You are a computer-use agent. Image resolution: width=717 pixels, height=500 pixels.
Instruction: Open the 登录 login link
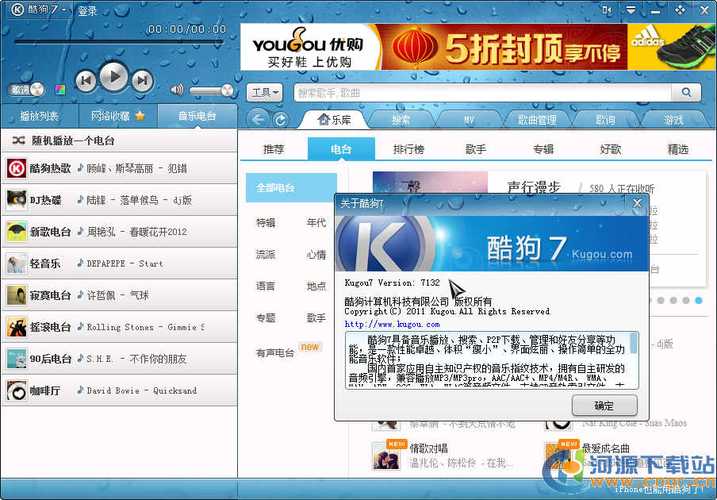pos(87,11)
